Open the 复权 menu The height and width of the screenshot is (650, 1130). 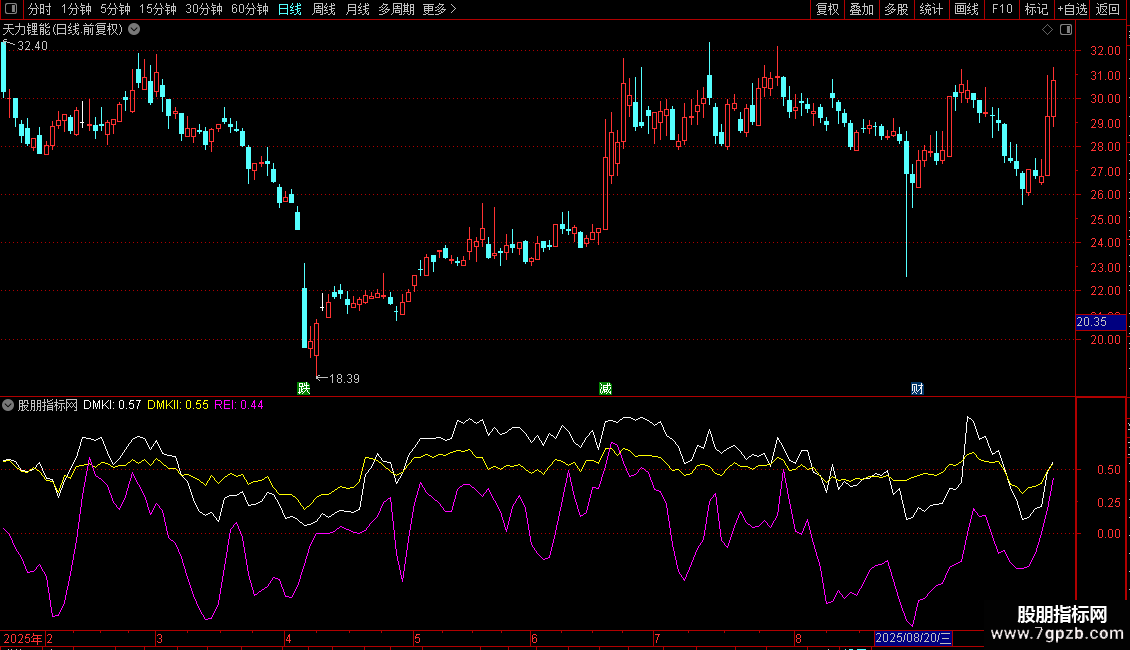click(x=827, y=9)
